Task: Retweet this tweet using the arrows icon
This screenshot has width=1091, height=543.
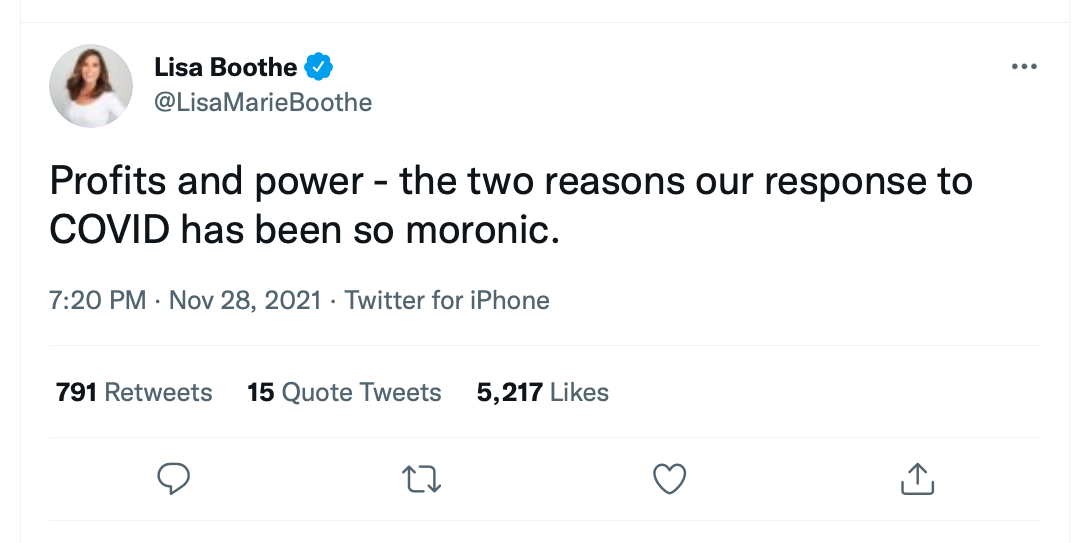Action: [x=421, y=479]
